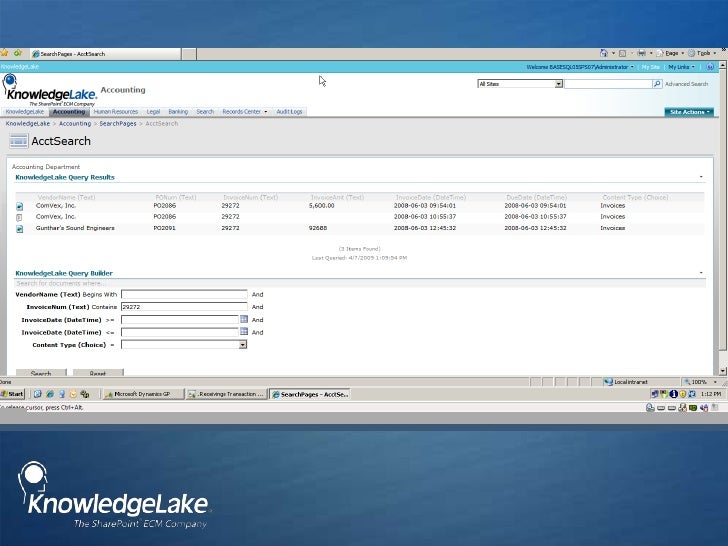Click the Windows Start button
The image size is (728, 546).
coord(13,394)
